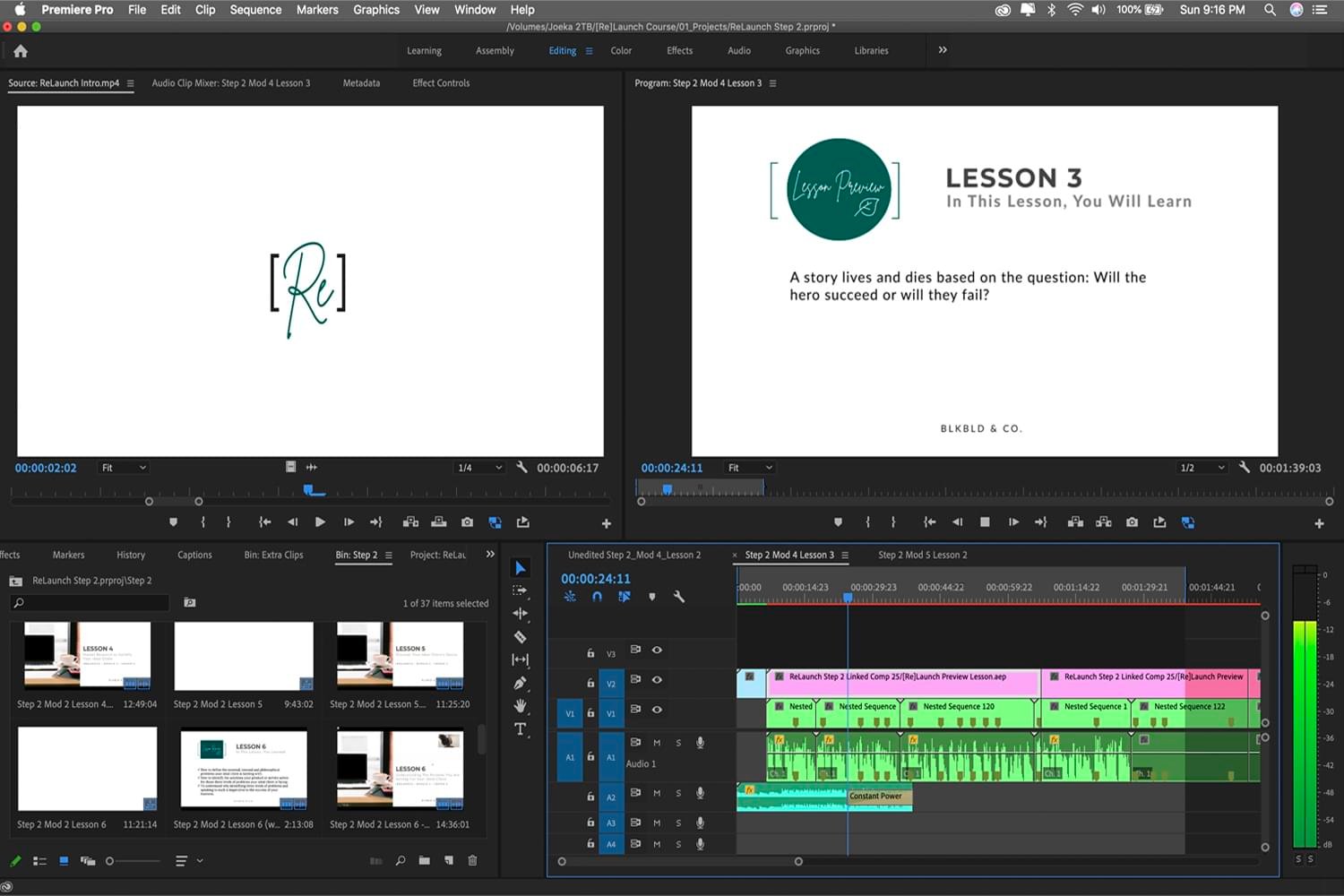Open timeline display settings wrench icon
The width and height of the screenshot is (1344, 896).
pyautogui.click(x=679, y=597)
